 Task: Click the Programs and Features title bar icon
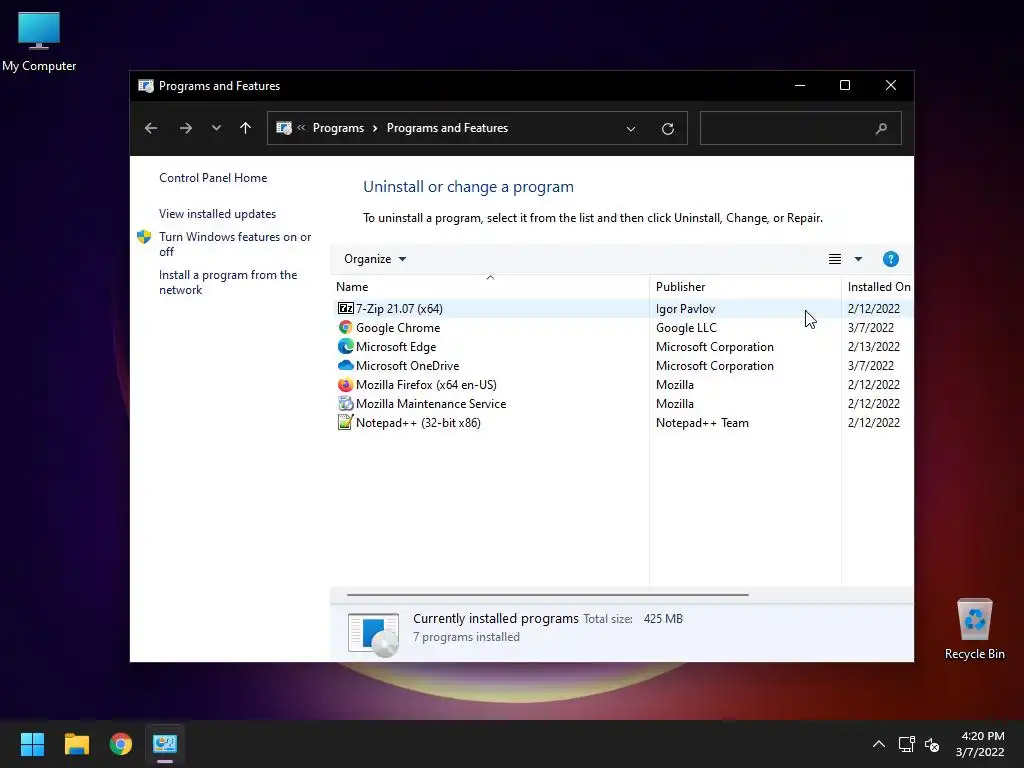point(146,86)
